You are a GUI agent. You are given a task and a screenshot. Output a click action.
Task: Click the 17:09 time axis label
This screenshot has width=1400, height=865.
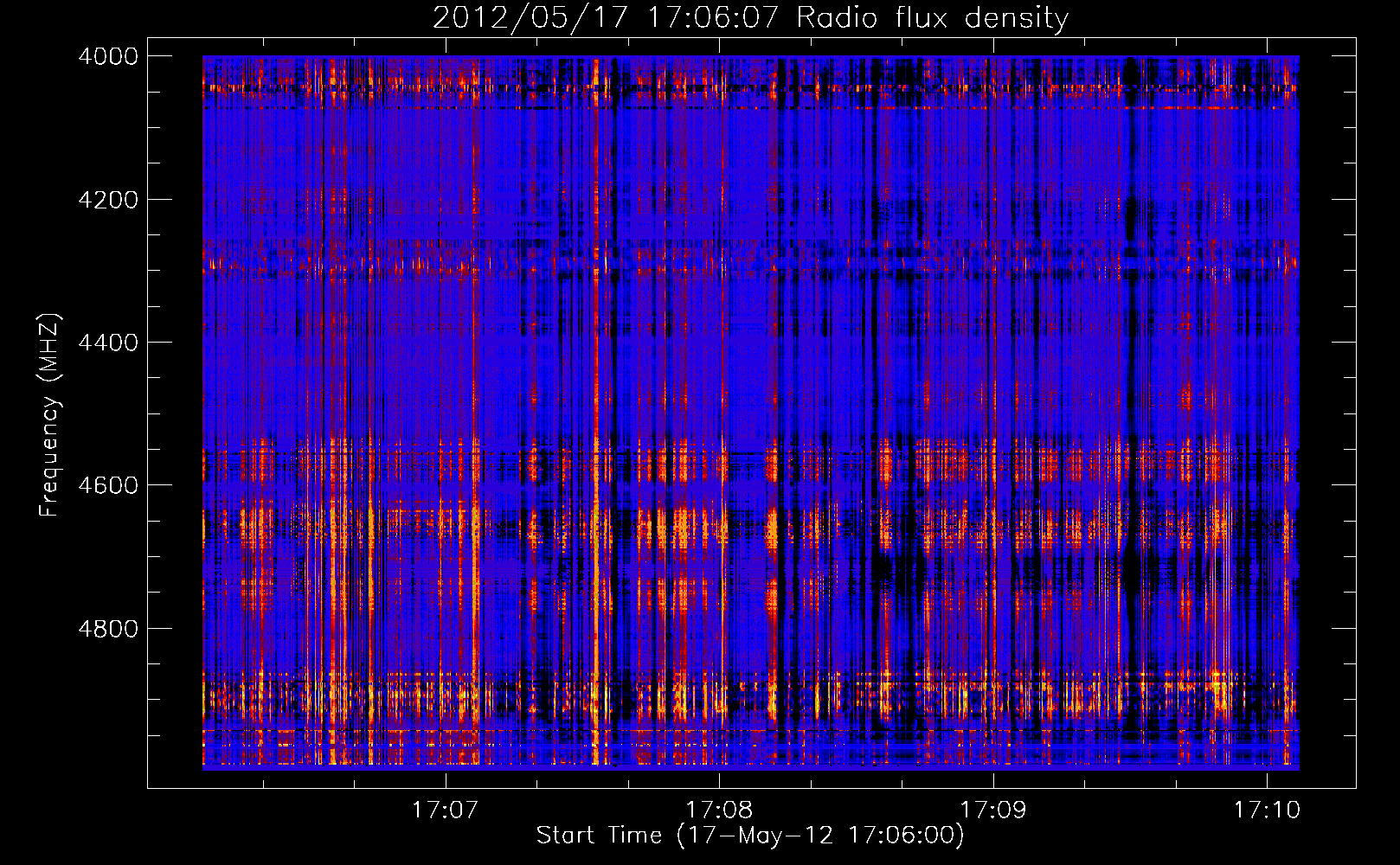point(993,810)
